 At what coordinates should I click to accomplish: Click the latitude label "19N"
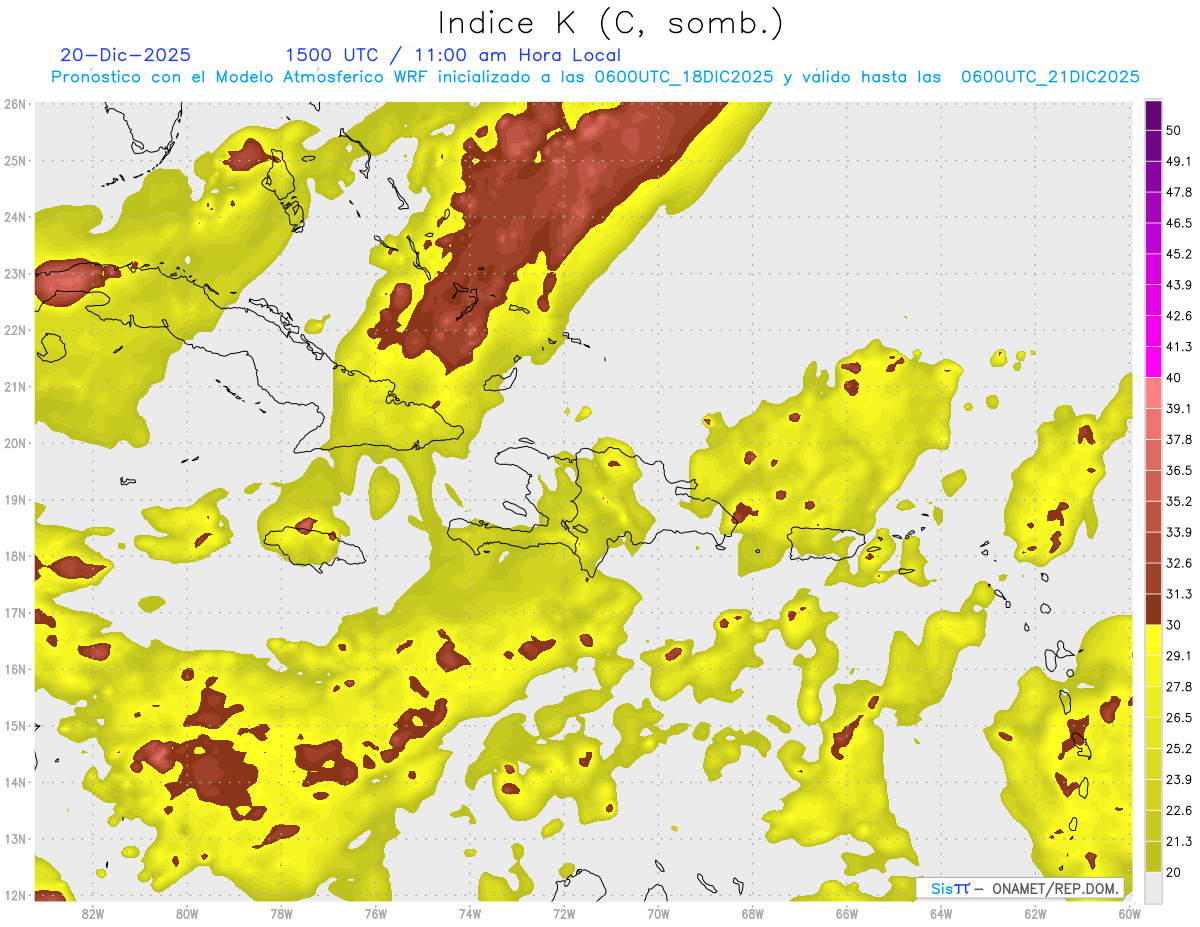[15, 500]
